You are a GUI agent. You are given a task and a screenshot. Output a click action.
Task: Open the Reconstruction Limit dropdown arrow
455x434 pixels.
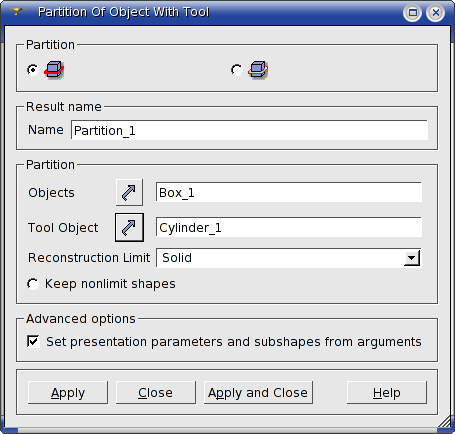412,258
